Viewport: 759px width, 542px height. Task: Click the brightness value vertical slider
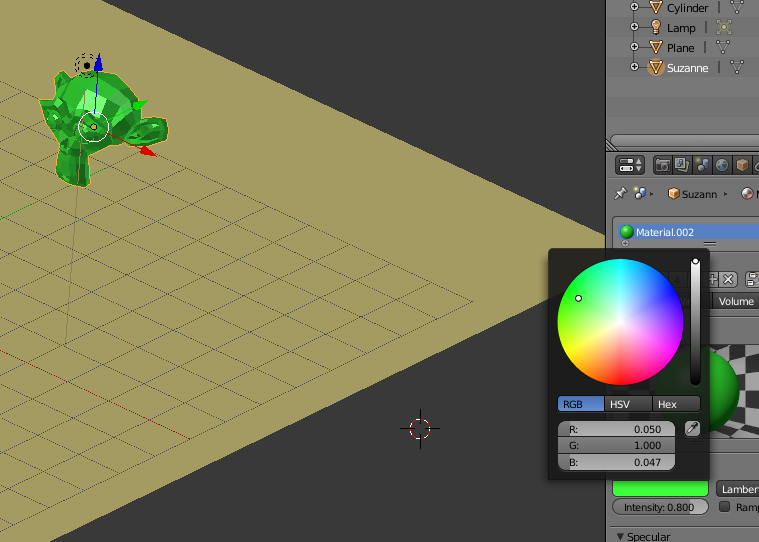[x=696, y=322]
